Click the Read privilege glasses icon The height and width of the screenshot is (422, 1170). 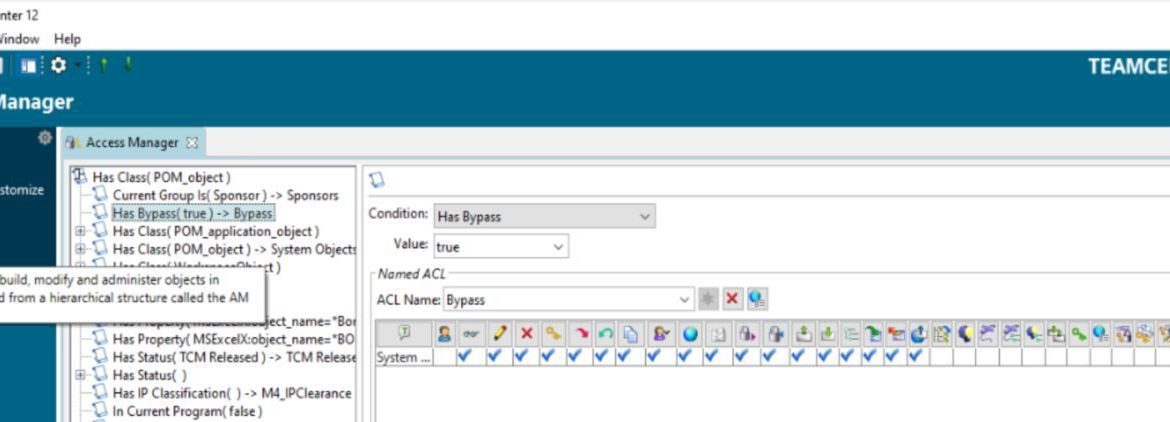[469, 334]
